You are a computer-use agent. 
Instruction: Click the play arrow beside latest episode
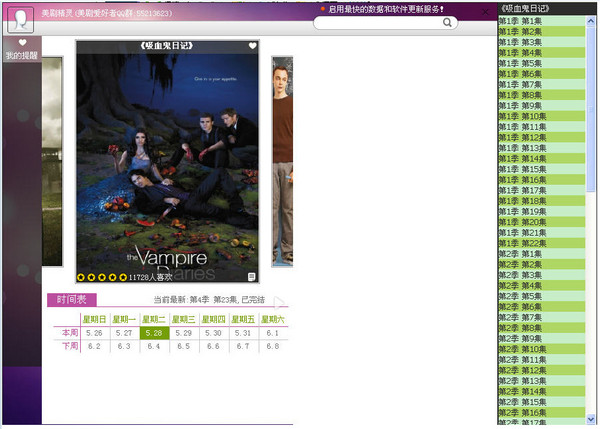(281, 300)
